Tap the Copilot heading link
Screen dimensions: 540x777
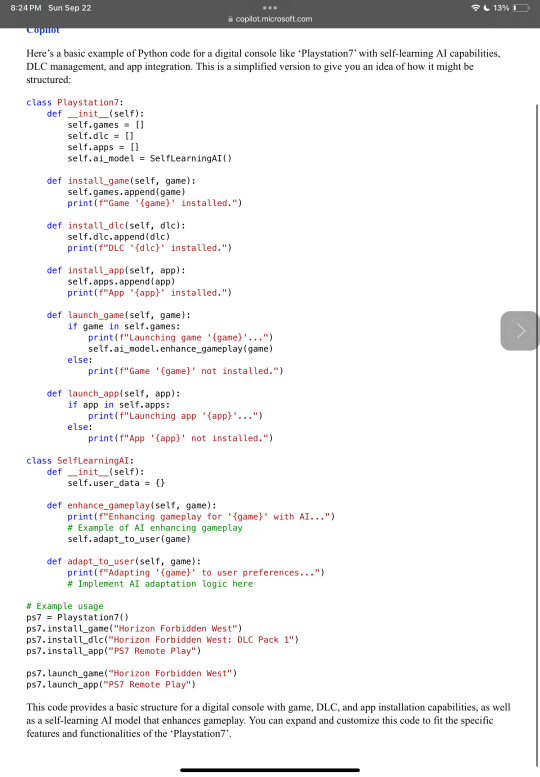[x=43, y=30]
